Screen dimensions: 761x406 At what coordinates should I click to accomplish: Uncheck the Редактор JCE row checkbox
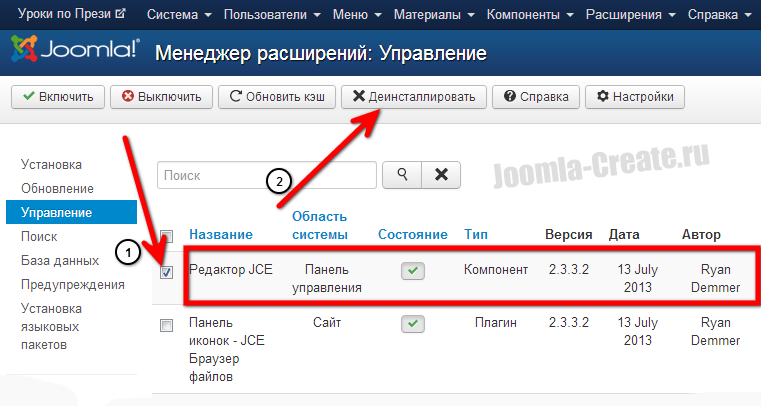(x=167, y=271)
